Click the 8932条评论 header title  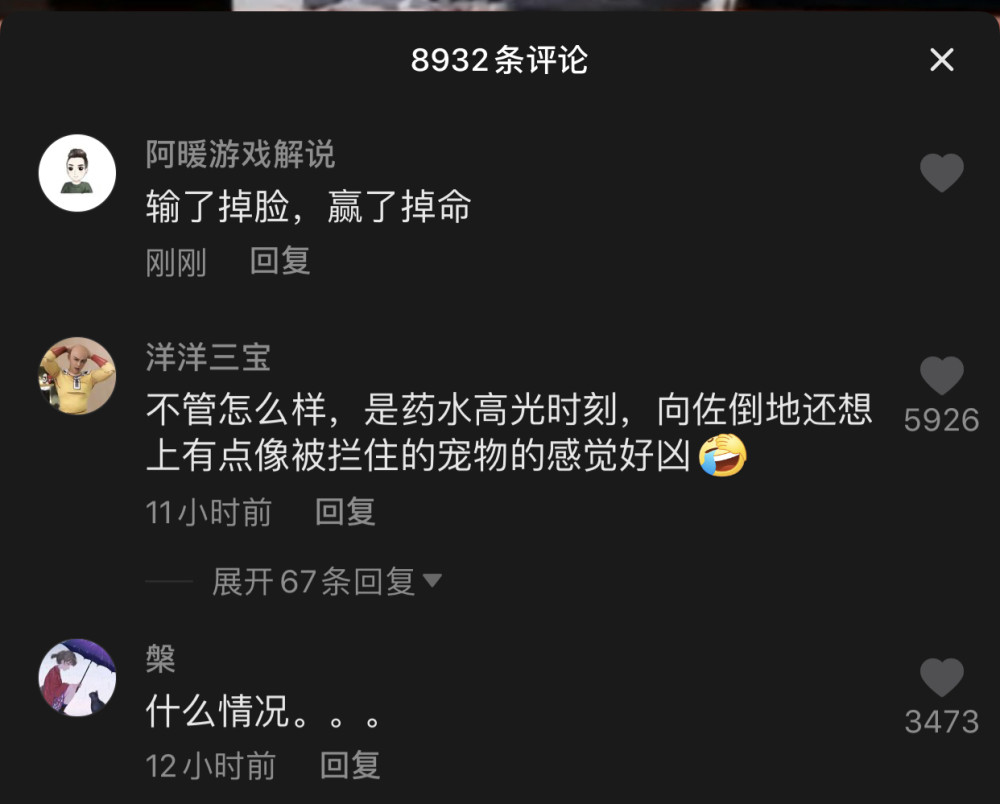[x=499, y=60]
